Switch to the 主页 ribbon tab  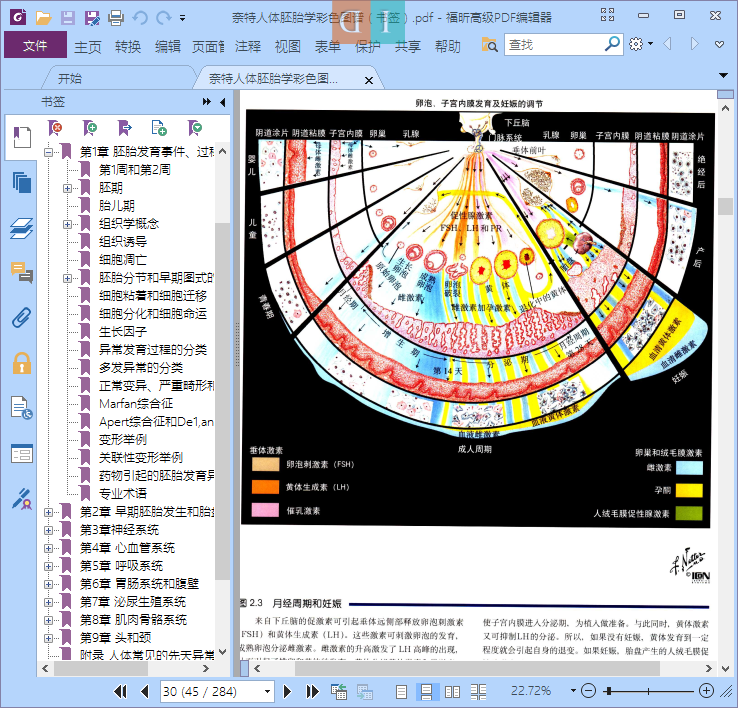88,47
